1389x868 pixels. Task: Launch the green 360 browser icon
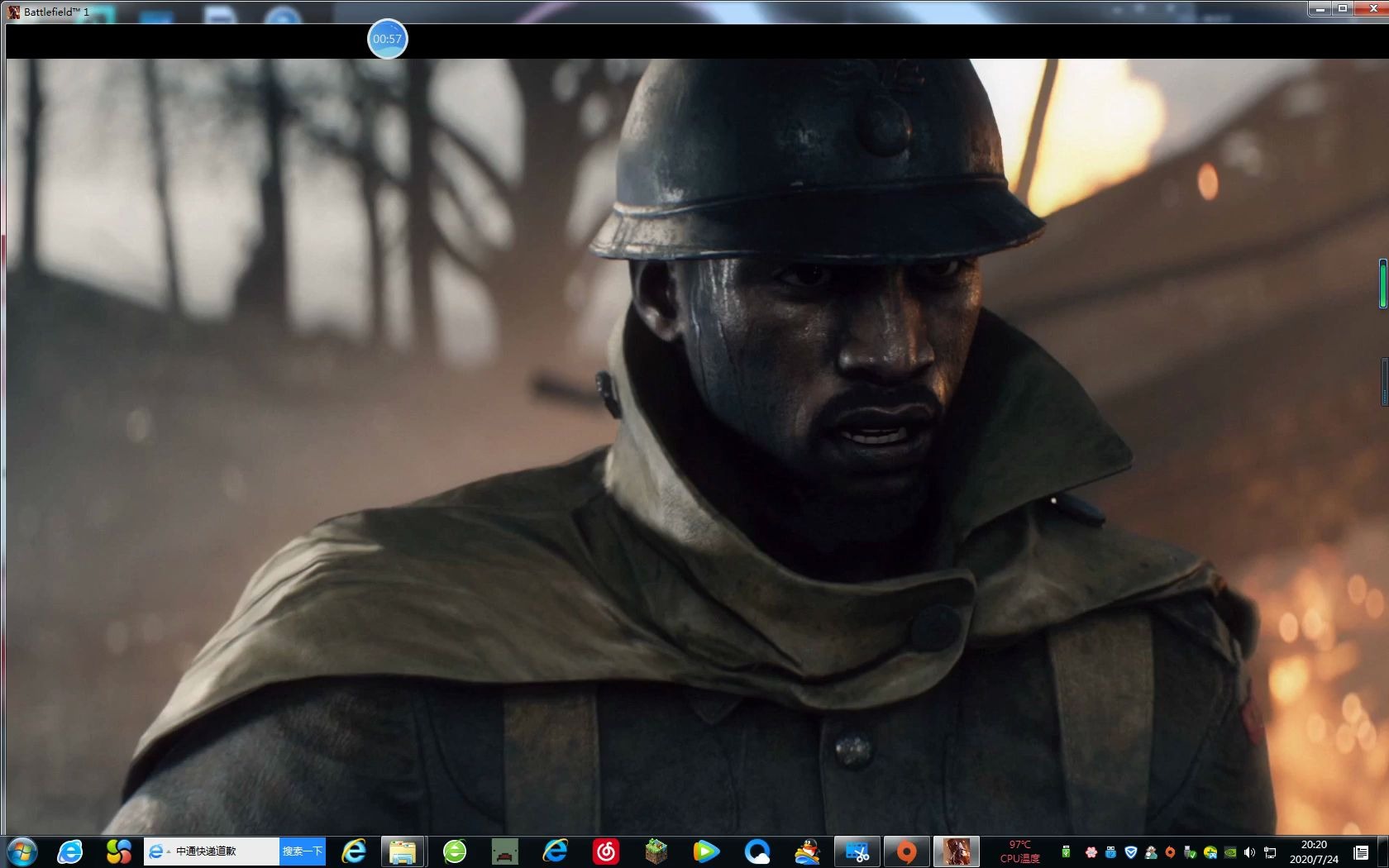[454, 851]
